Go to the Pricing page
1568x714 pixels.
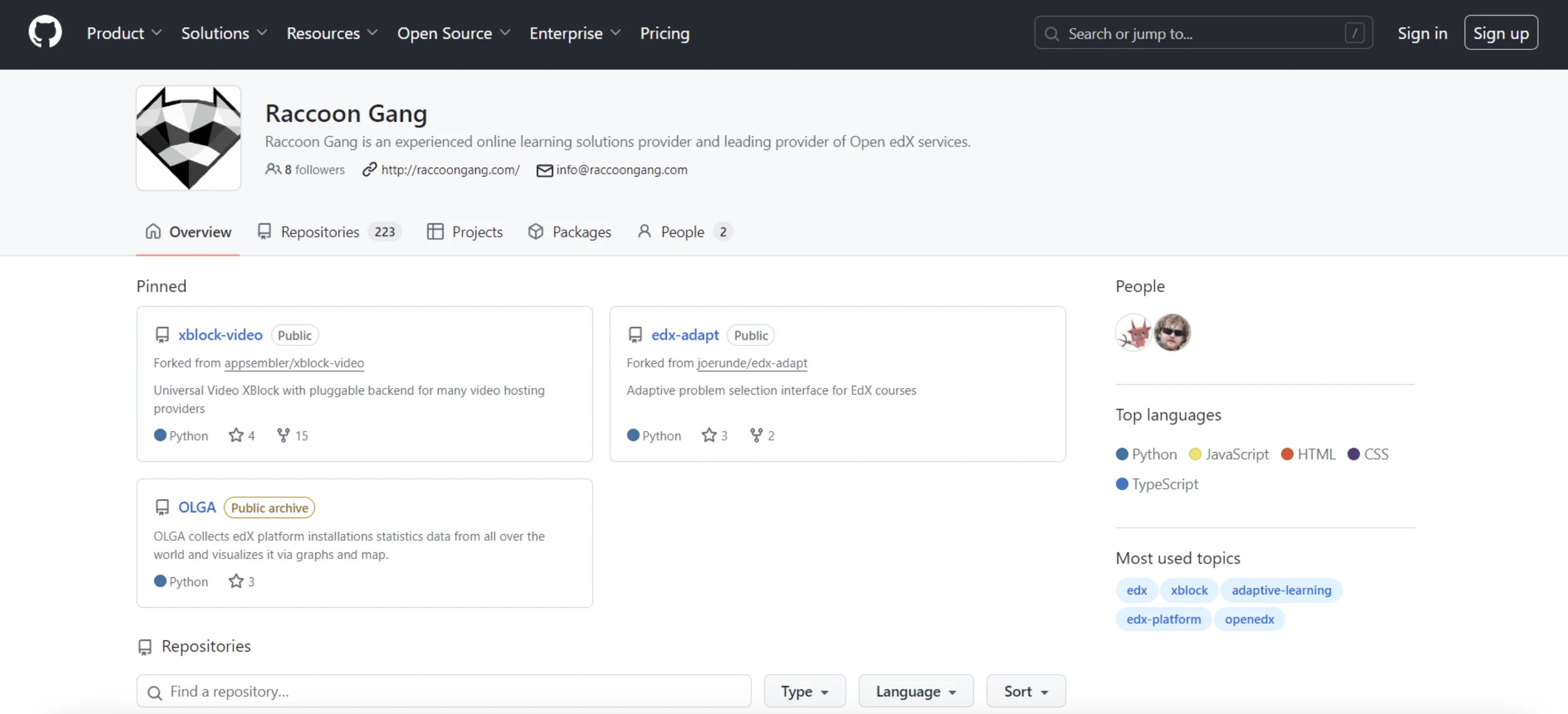664,33
